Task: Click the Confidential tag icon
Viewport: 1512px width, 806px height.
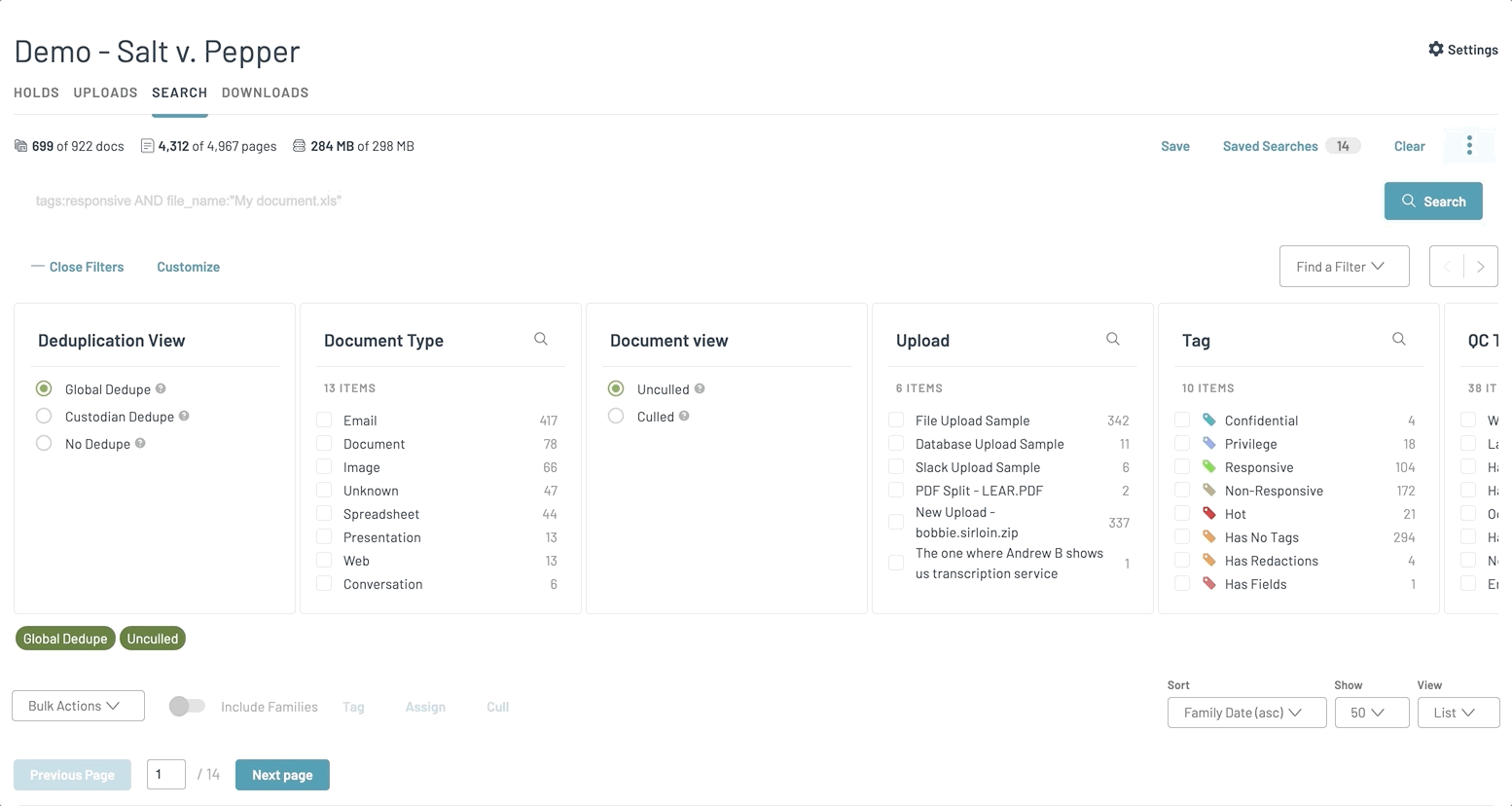Action: point(1209,420)
